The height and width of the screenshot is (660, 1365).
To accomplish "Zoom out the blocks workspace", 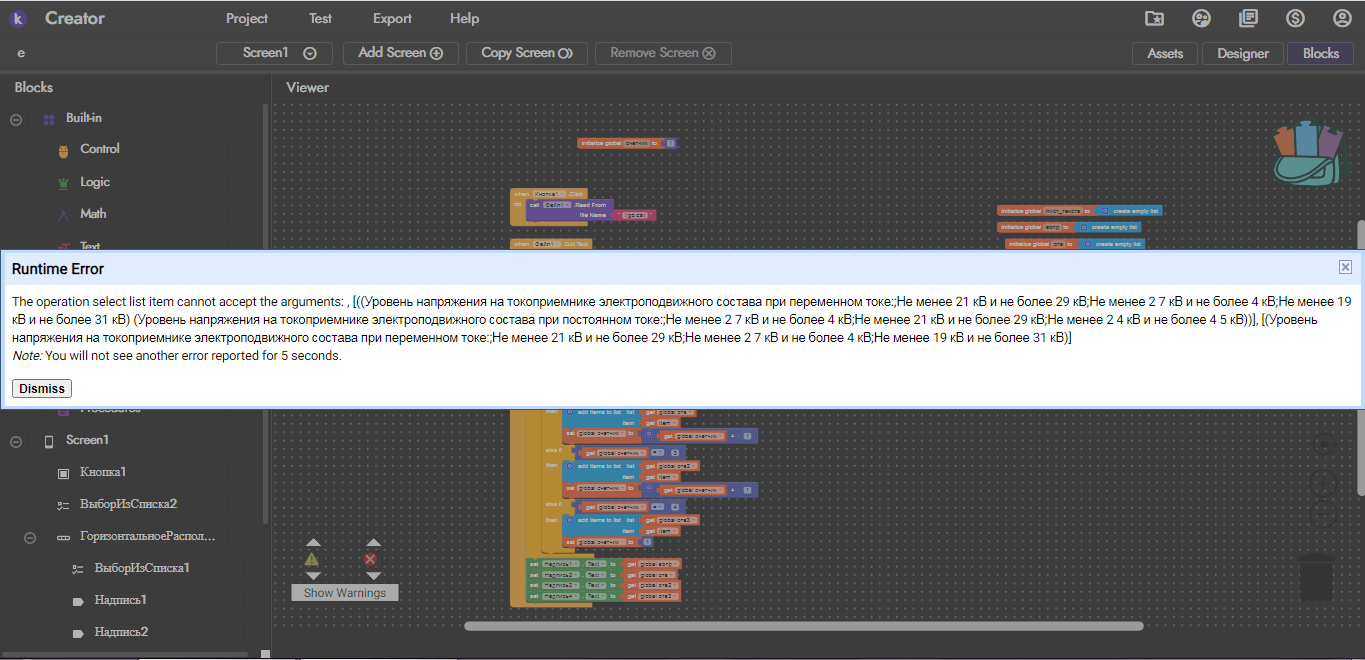I will point(1323,512).
